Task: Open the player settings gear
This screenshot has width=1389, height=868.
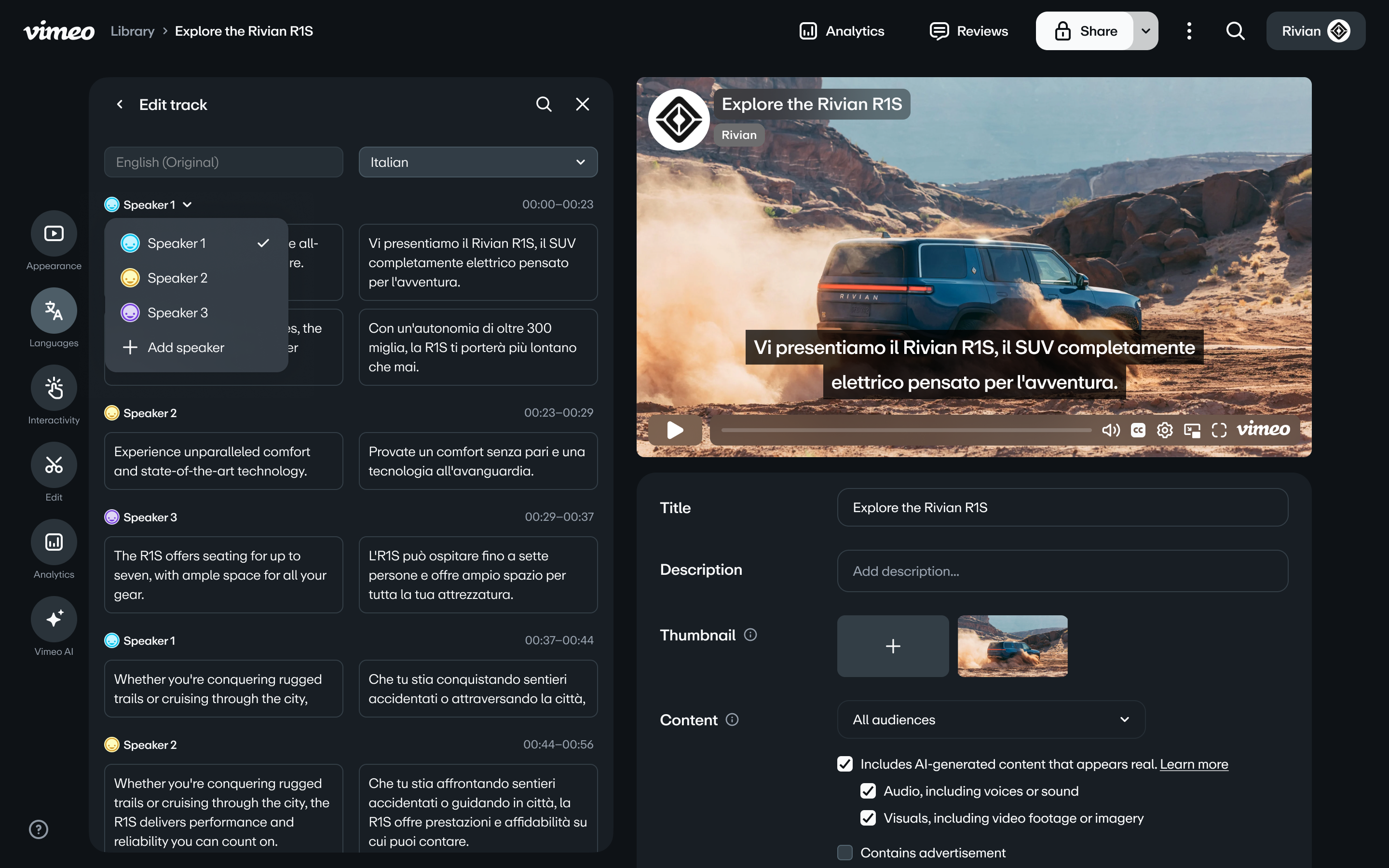Action: point(1165,430)
